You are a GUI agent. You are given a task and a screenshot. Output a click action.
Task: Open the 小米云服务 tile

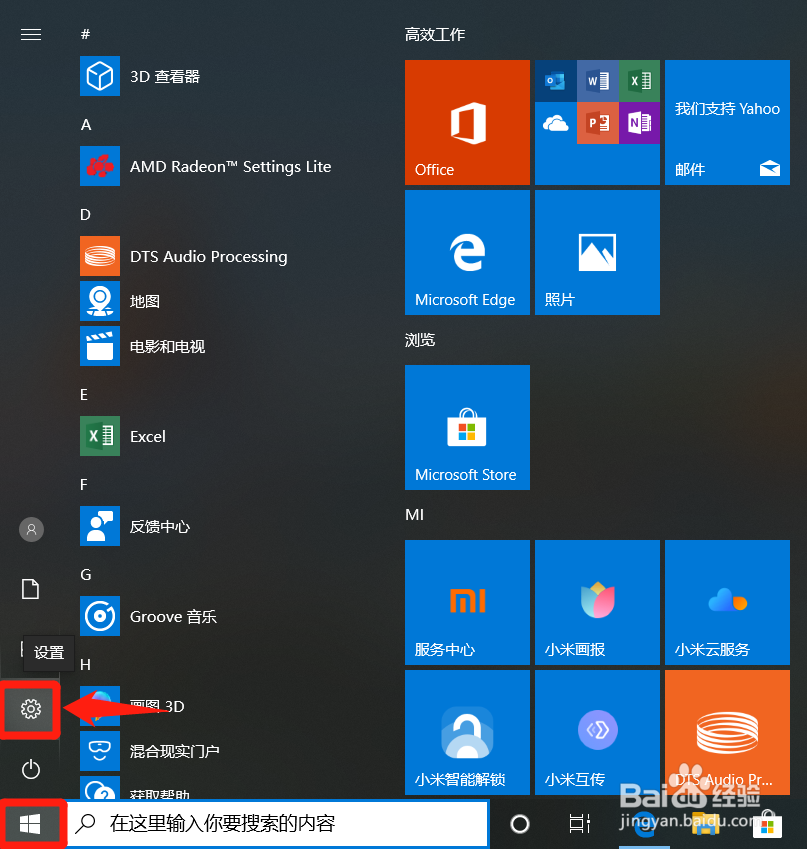pyautogui.click(x=727, y=602)
